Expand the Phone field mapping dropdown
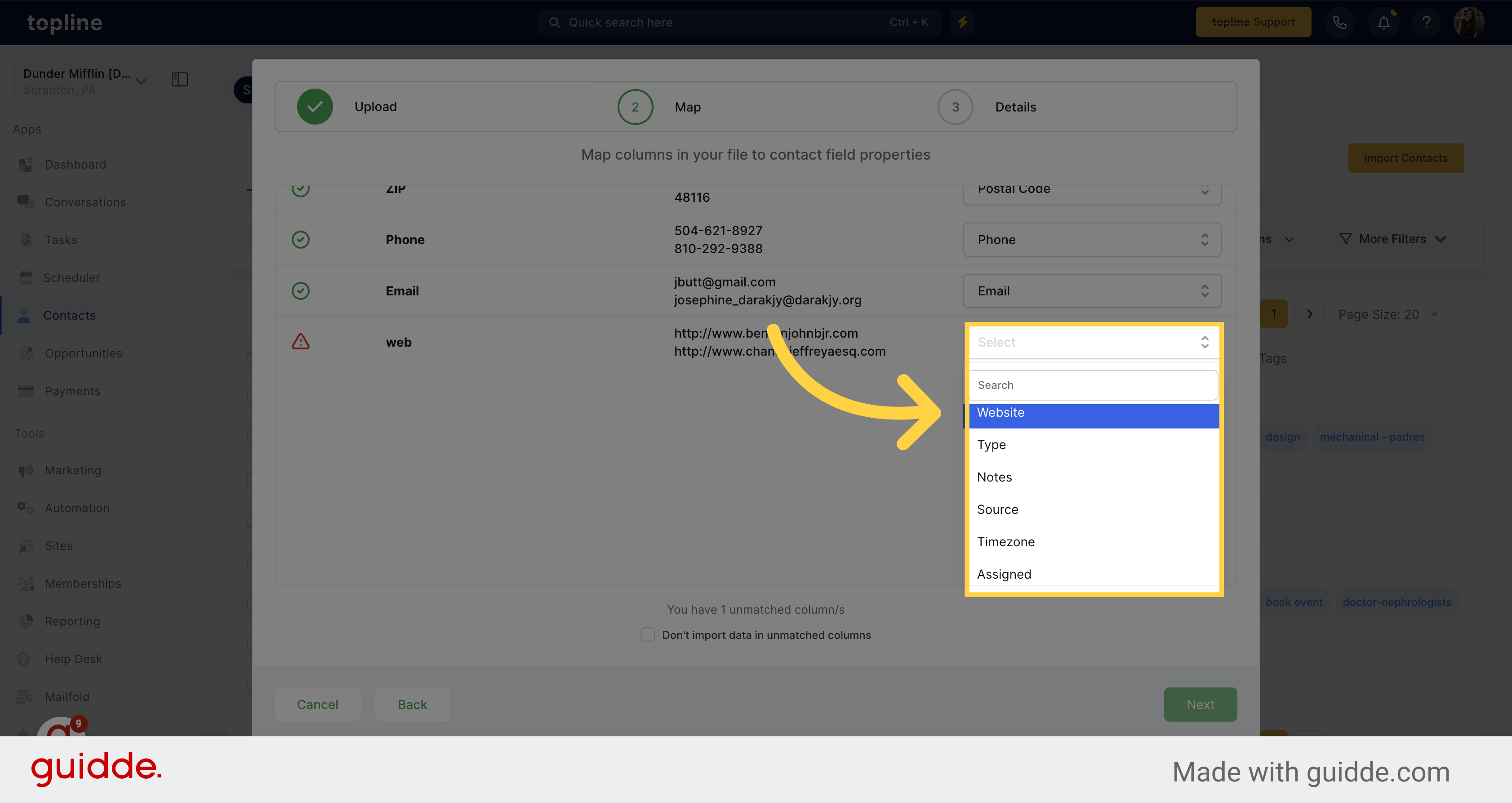Viewport: 1512px width, 803px height. click(1092, 240)
